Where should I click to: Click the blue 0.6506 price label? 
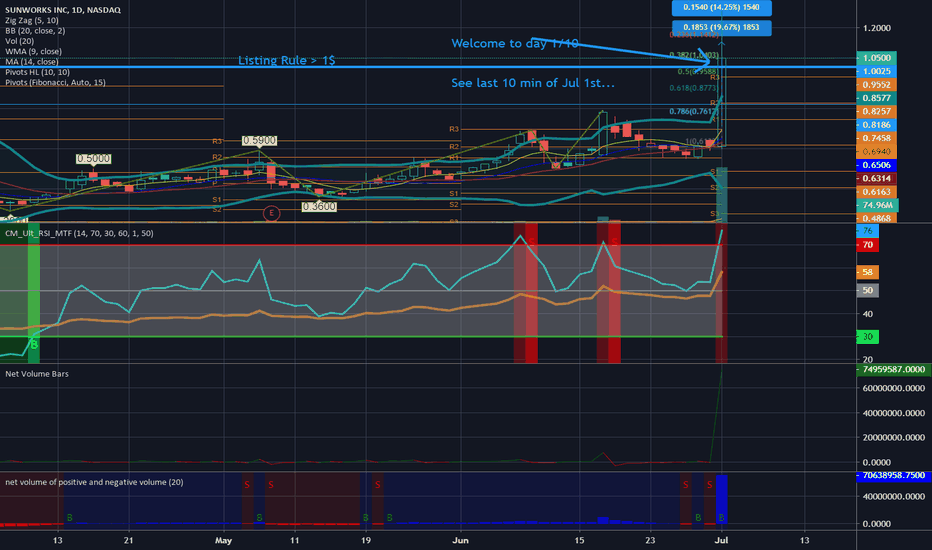(876, 165)
